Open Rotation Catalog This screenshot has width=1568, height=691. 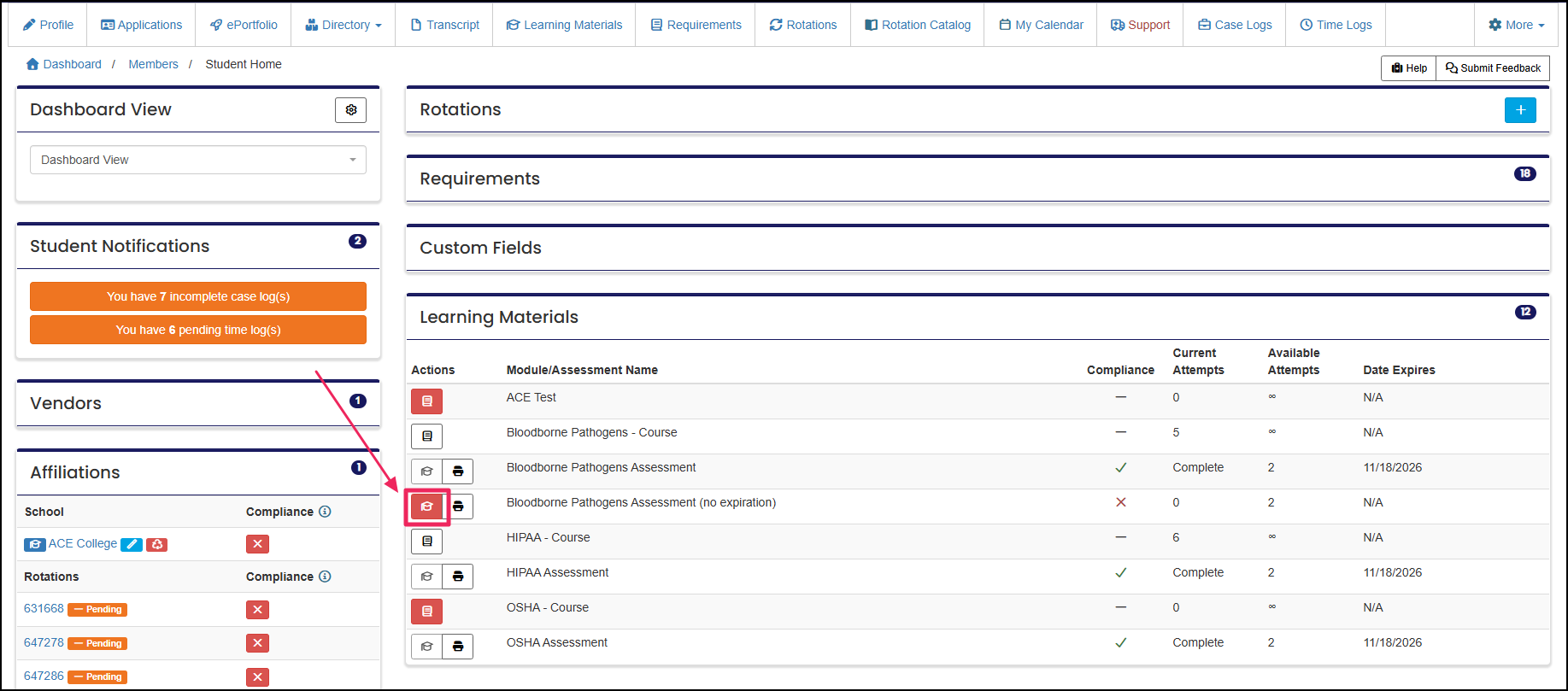[x=918, y=25]
